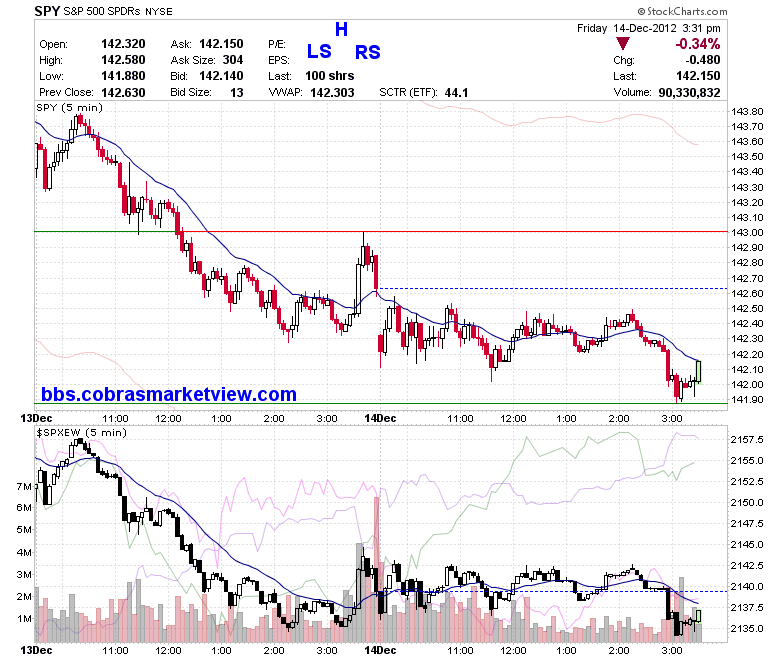Image resolution: width=780 pixels, height=659 pixels.
Task: Select the Chg value -0.480
Action: 702,60
